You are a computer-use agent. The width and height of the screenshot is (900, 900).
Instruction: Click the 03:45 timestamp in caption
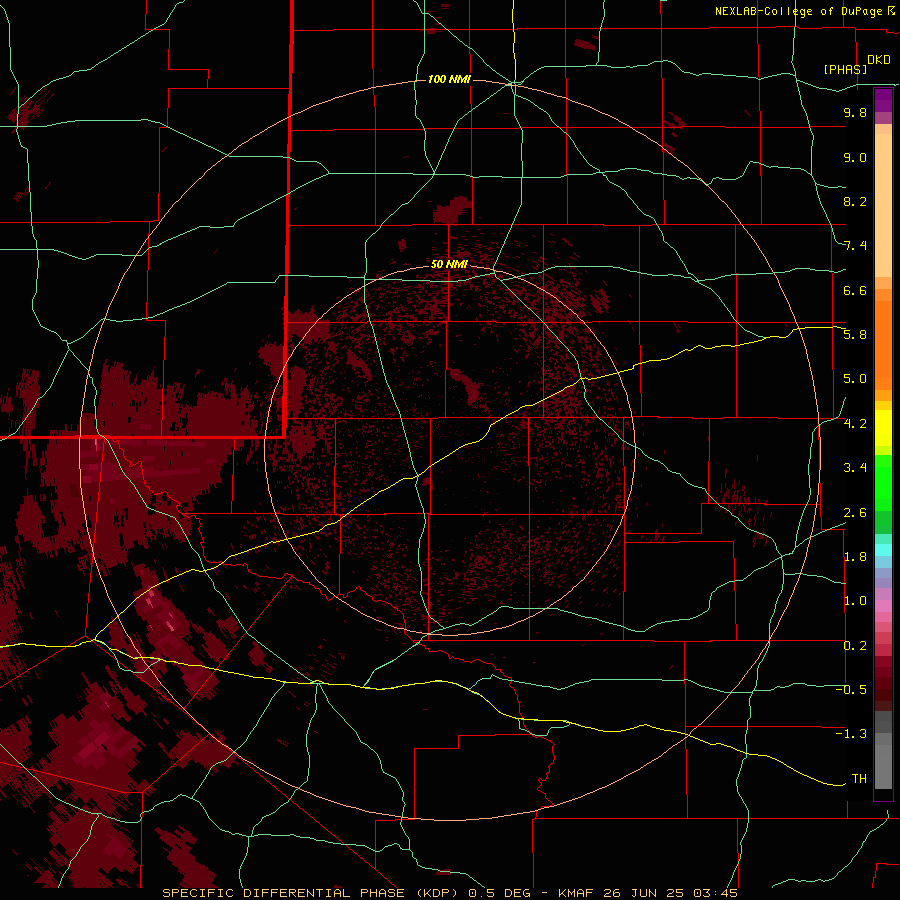pyautogui.click(x=715, y=893)
